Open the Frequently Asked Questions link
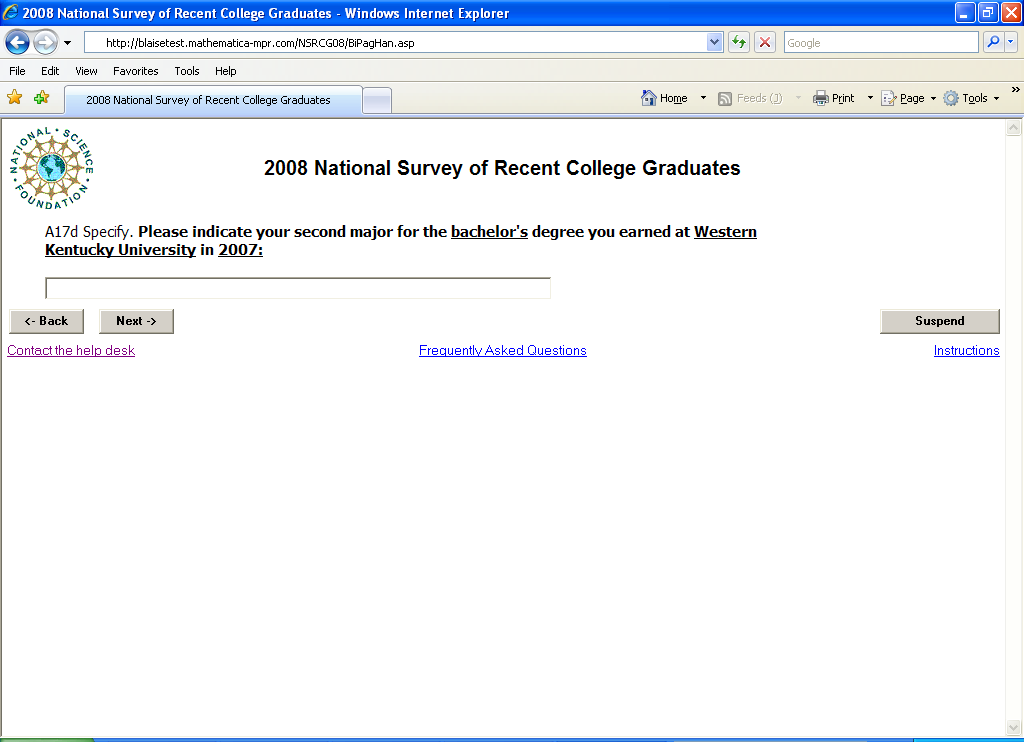Image resolution: width=1024 pixels, height=742 pixels. 503,350
